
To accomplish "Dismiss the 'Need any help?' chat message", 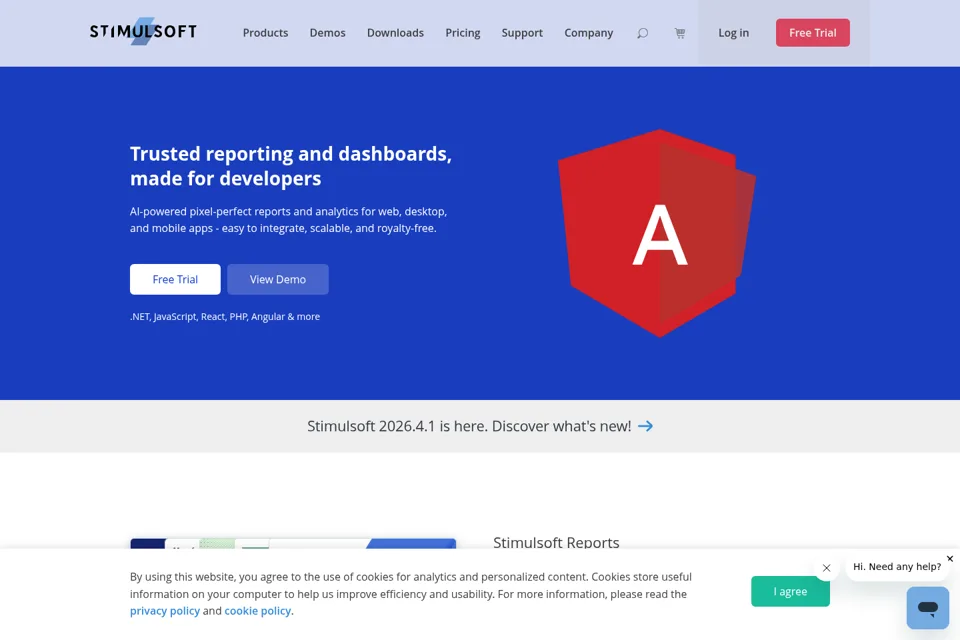I will coord(950,559).
